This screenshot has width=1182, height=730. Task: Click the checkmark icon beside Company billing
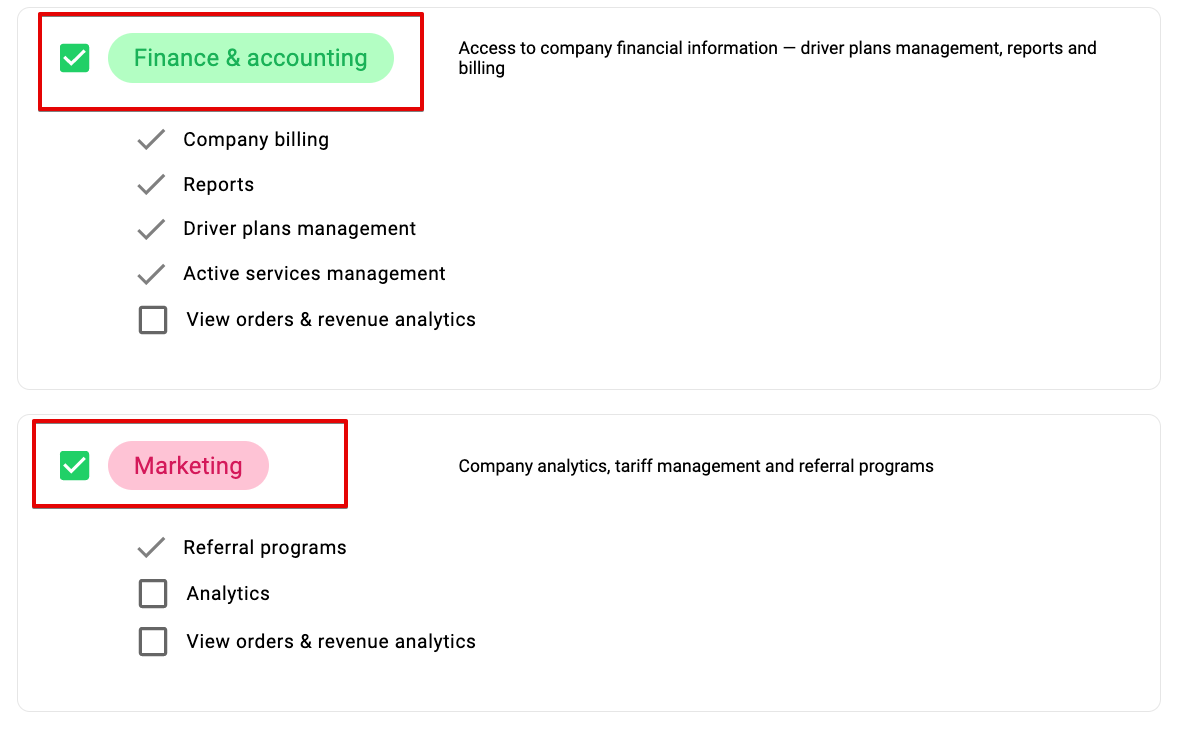pos(151,140)
